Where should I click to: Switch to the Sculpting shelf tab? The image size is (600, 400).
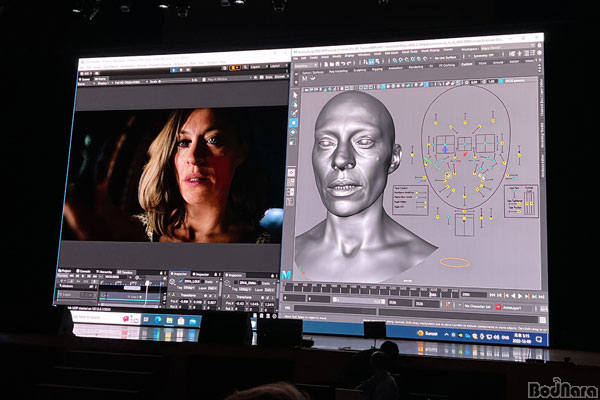tap(360, 70)
